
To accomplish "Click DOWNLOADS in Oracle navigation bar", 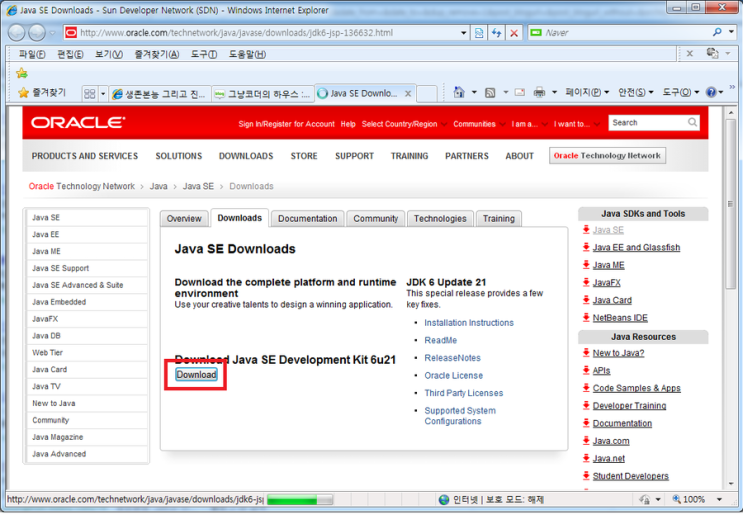I will coord(246,156).
